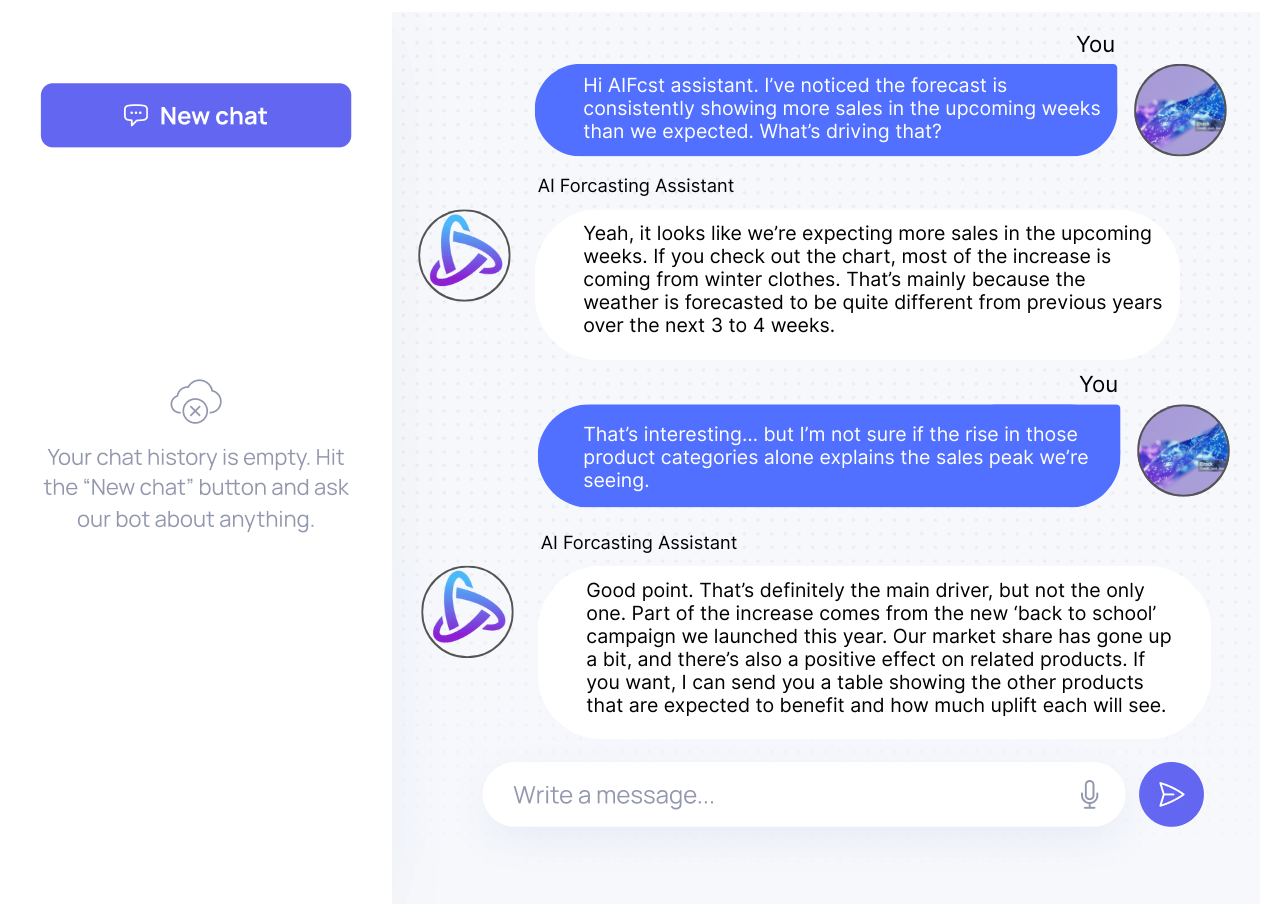The image size is (1272, 916).
Task: Click the AI assistant logo beside second reply
Action: point(466,612)
